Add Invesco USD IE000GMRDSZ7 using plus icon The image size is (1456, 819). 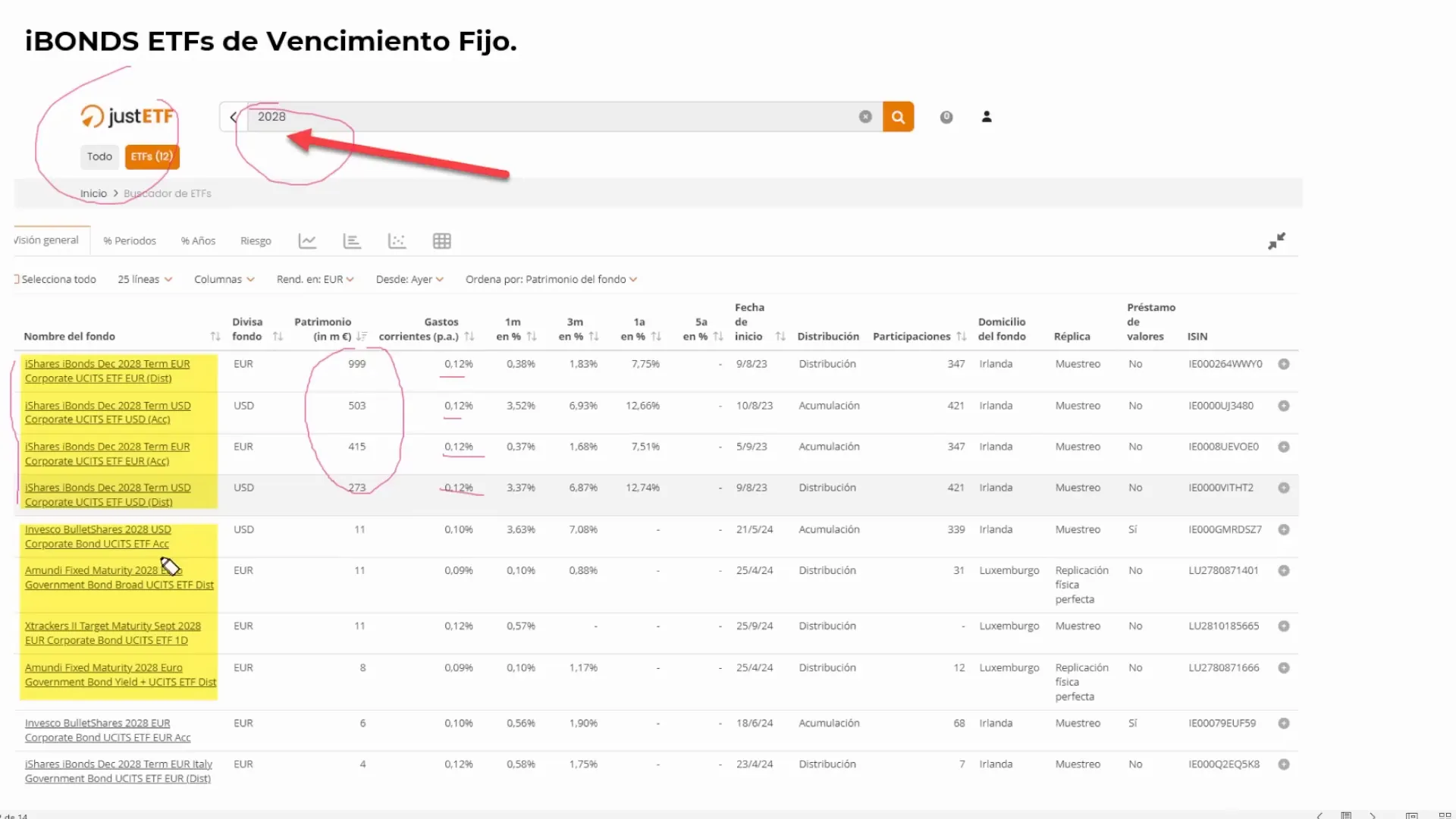1284,529
